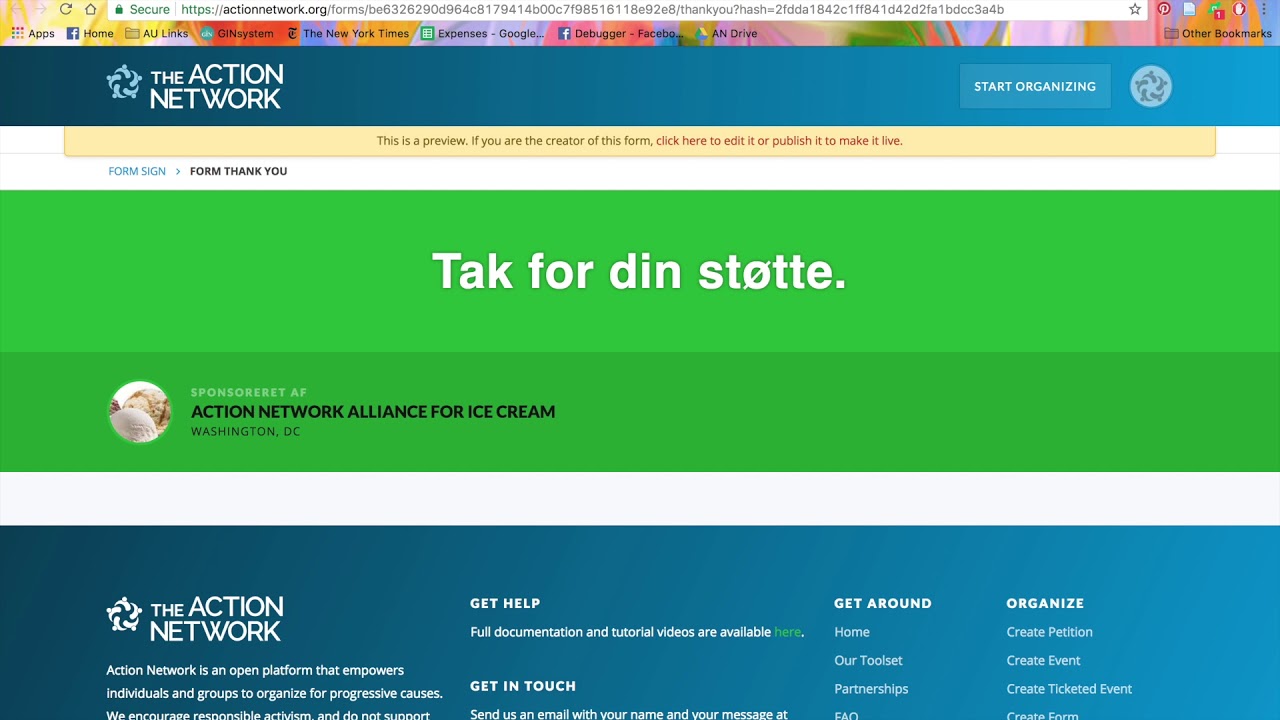This screenshot has width=1280, height=720.
Task: Click the ice cream sponsor thumbnail
Action: 140,412
